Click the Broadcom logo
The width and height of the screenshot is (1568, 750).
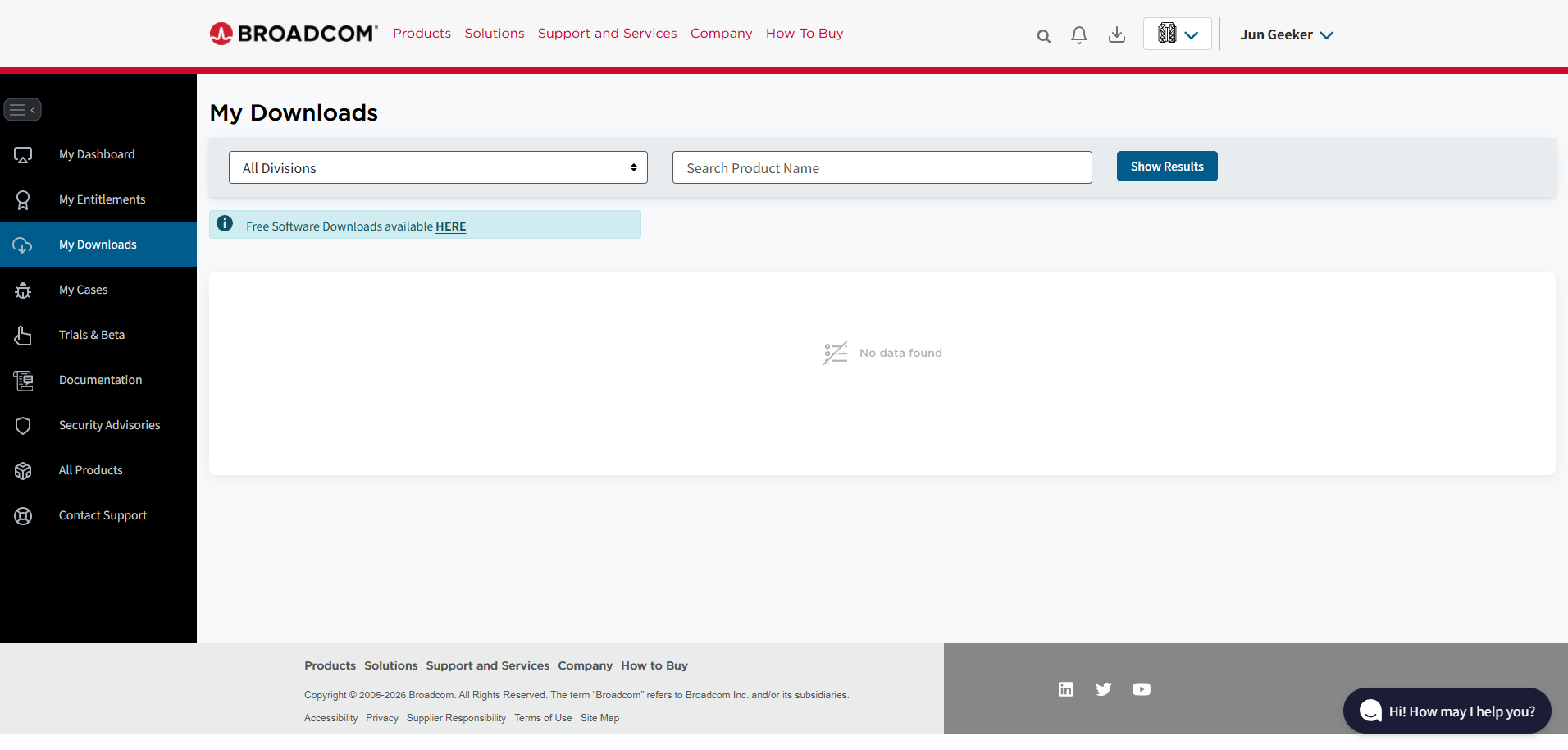(x=294, y=34)
